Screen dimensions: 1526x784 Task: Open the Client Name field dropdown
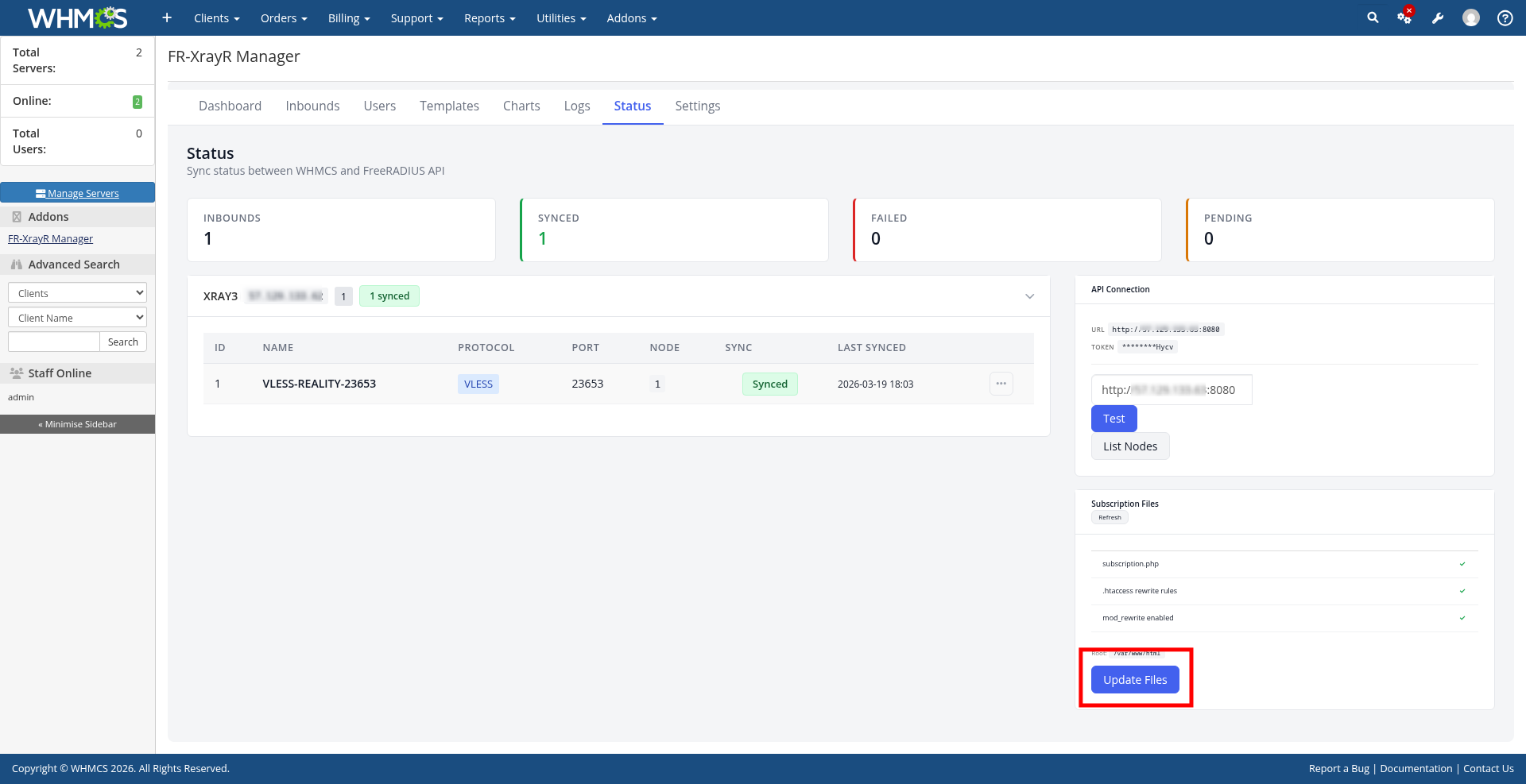point(77,318)
